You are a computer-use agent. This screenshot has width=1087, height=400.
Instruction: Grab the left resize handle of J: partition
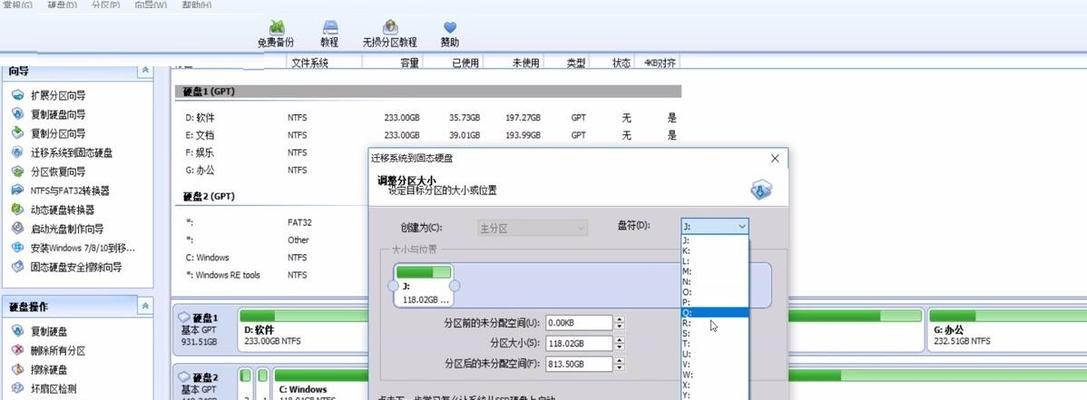pos(393,286)
